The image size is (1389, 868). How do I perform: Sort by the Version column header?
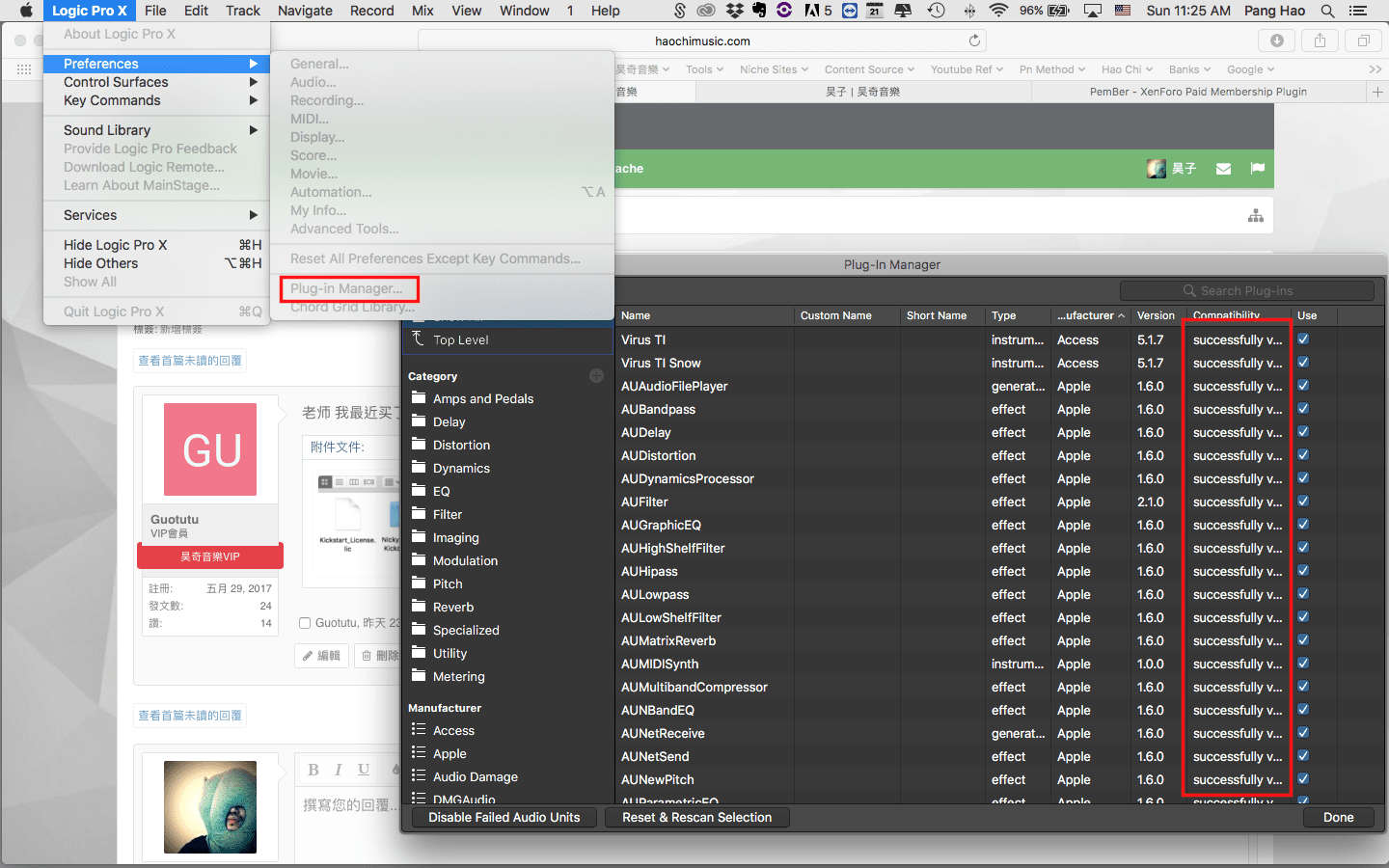(1157, 315)
